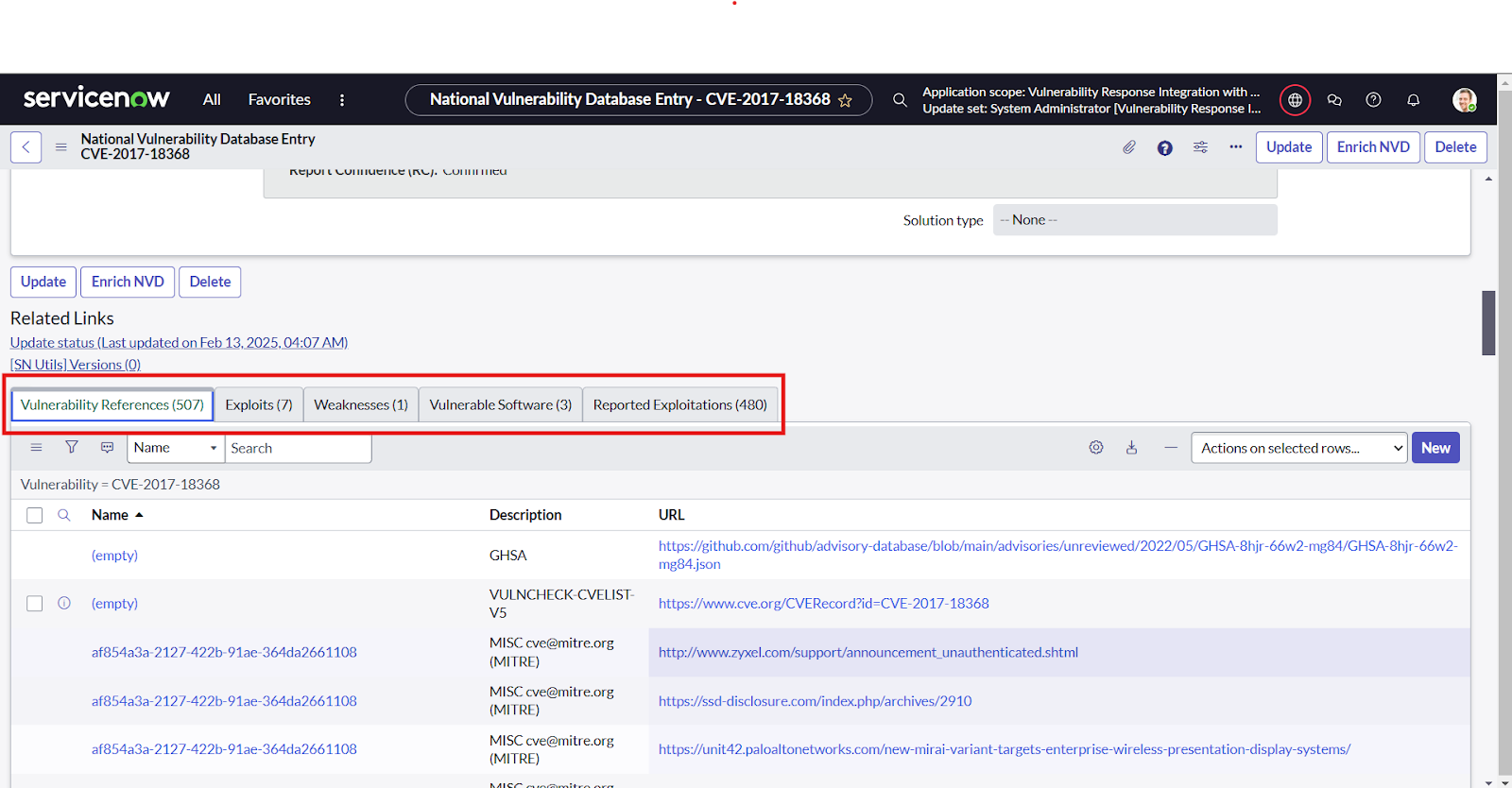Personalize list columns with gear icon
The image size is (1512, 788).
[1096, 447]
